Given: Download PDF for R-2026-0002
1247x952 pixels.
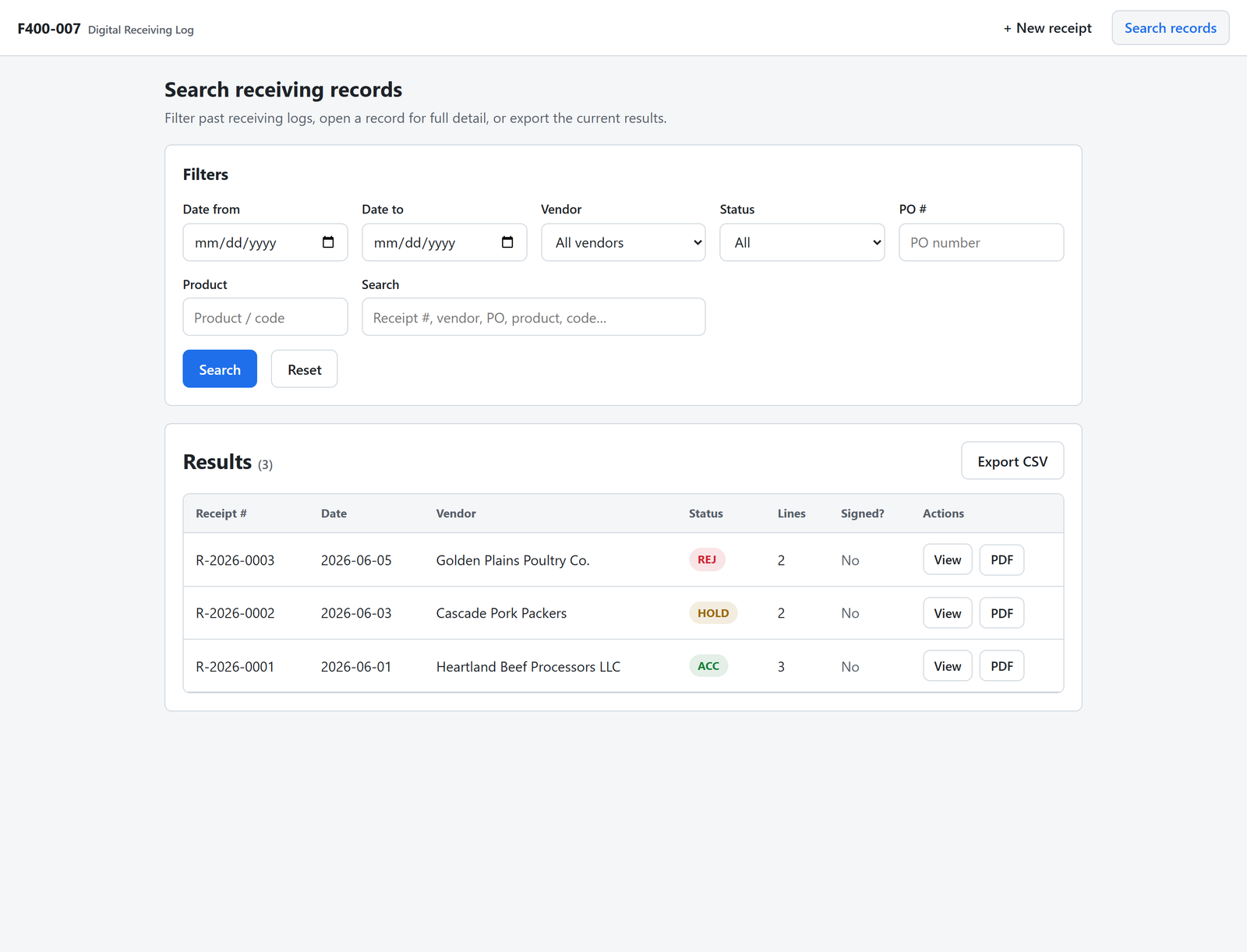Looking at the screenshot, I should coord(1001,613).
